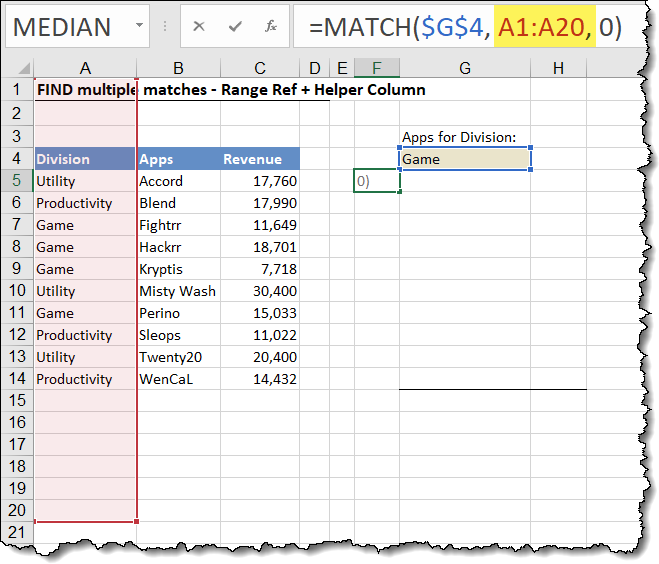Click the Division table header cell
This screenshot has width=659, height=564.
tap(85, 159)
